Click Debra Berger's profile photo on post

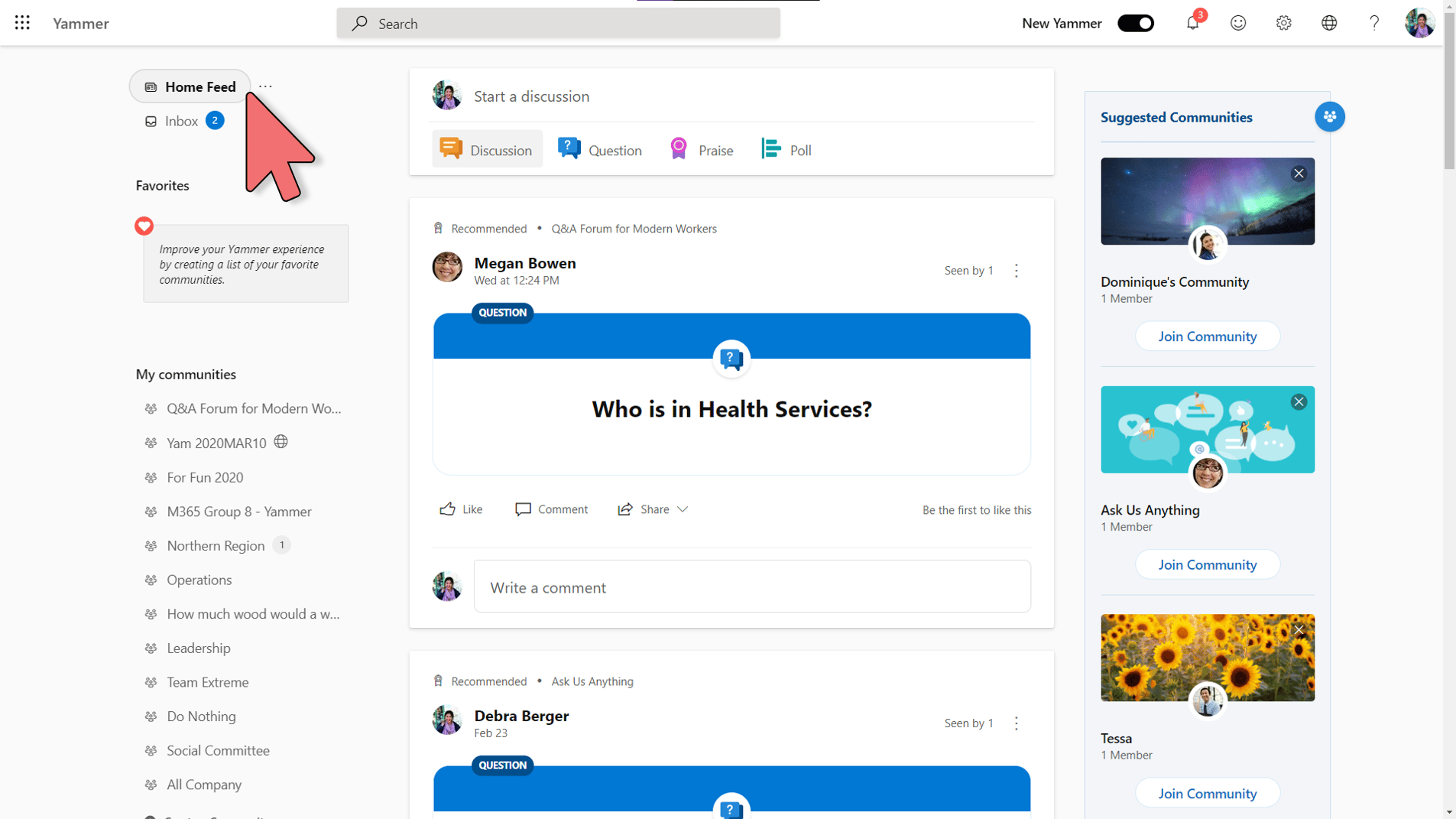click(x=447, y=720)
